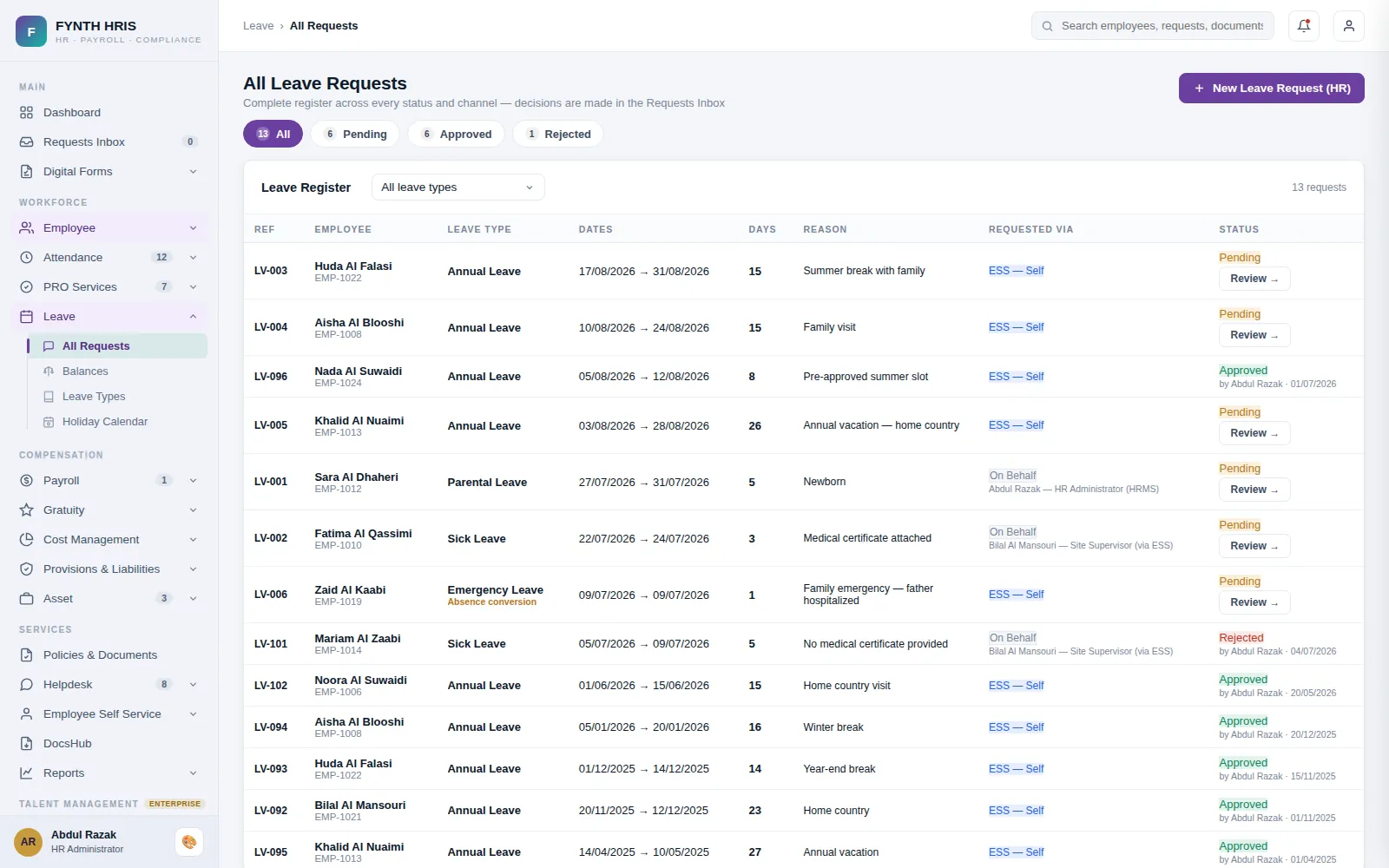
Task: Expand the Employee sidebar section
Action: 110,228
